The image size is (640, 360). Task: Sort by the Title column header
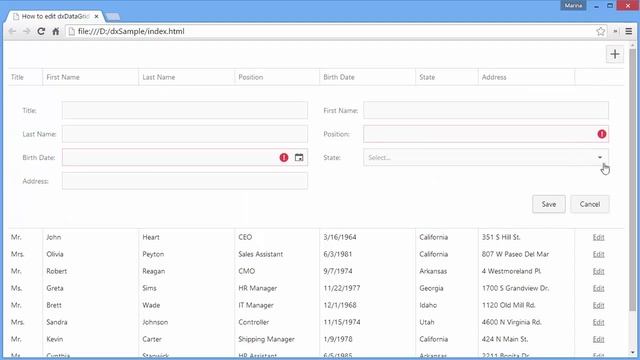(x=25, y=77)
